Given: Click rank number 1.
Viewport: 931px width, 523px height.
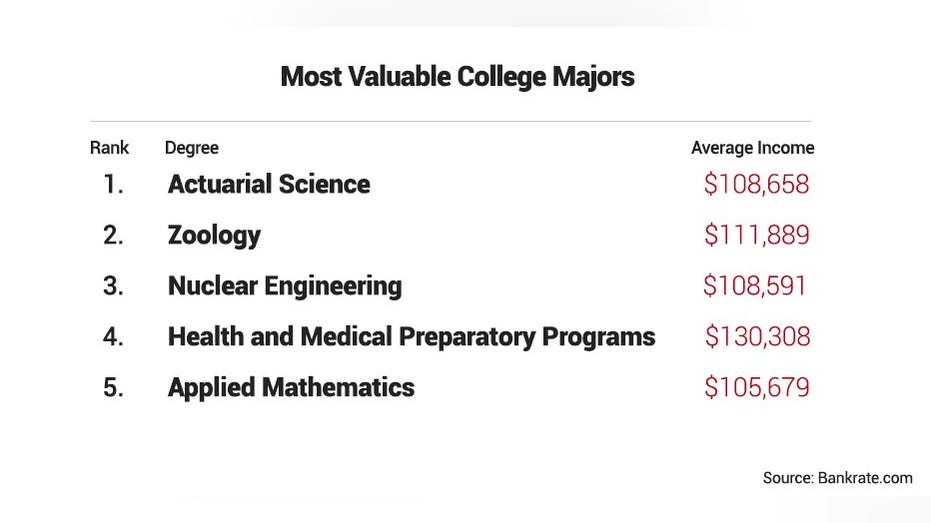Looking at the screenshot, I should (113, 184).
